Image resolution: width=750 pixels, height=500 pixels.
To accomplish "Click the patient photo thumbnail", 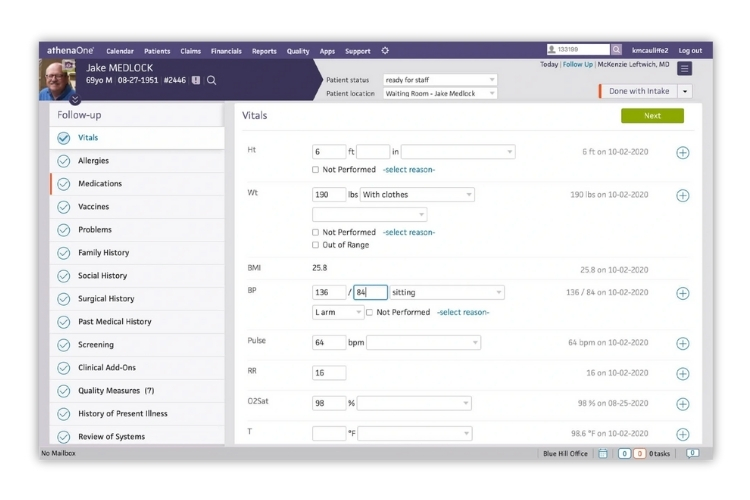I will 61,80.
